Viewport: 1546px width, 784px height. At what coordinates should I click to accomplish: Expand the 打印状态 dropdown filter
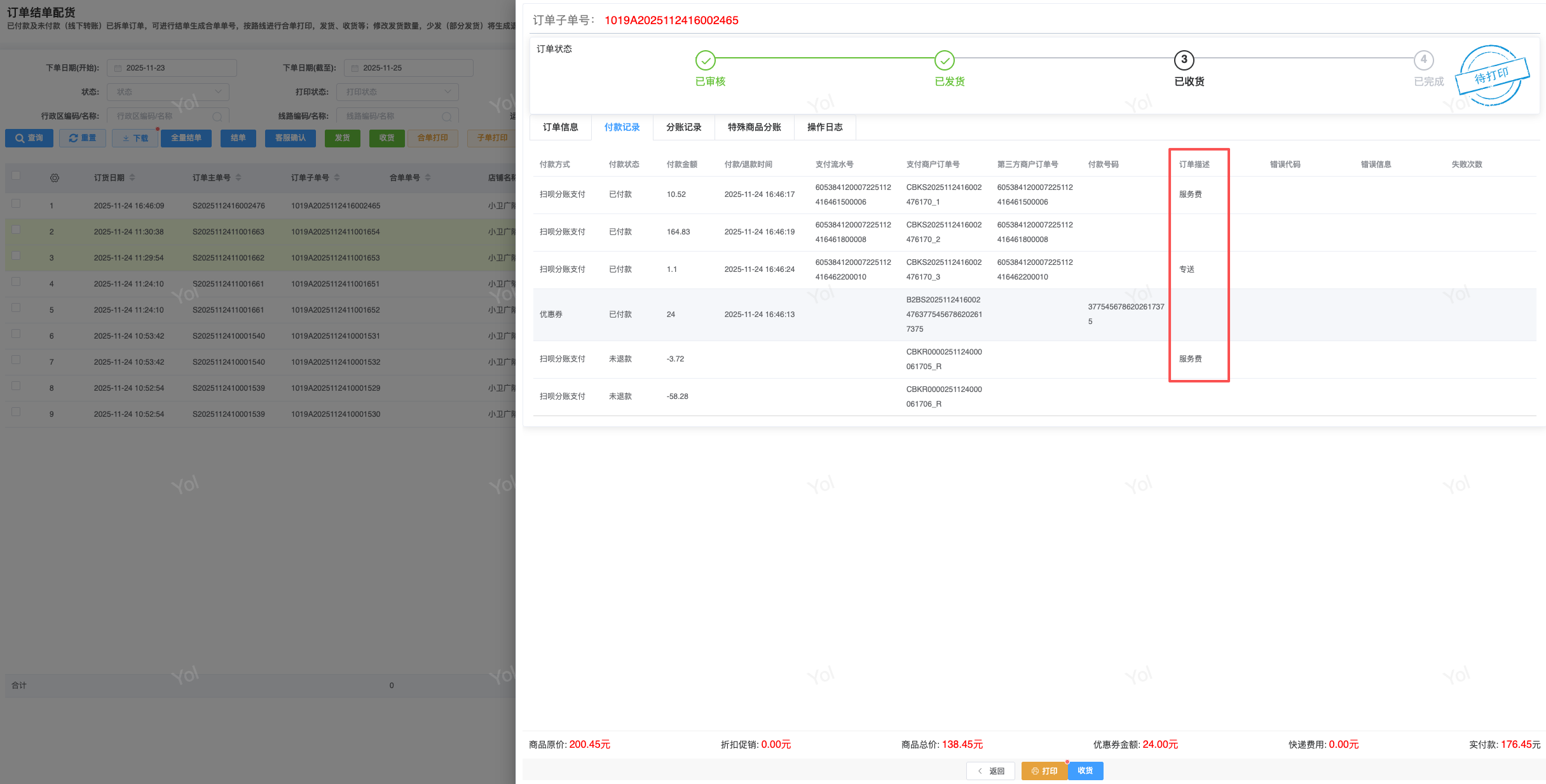397,92
